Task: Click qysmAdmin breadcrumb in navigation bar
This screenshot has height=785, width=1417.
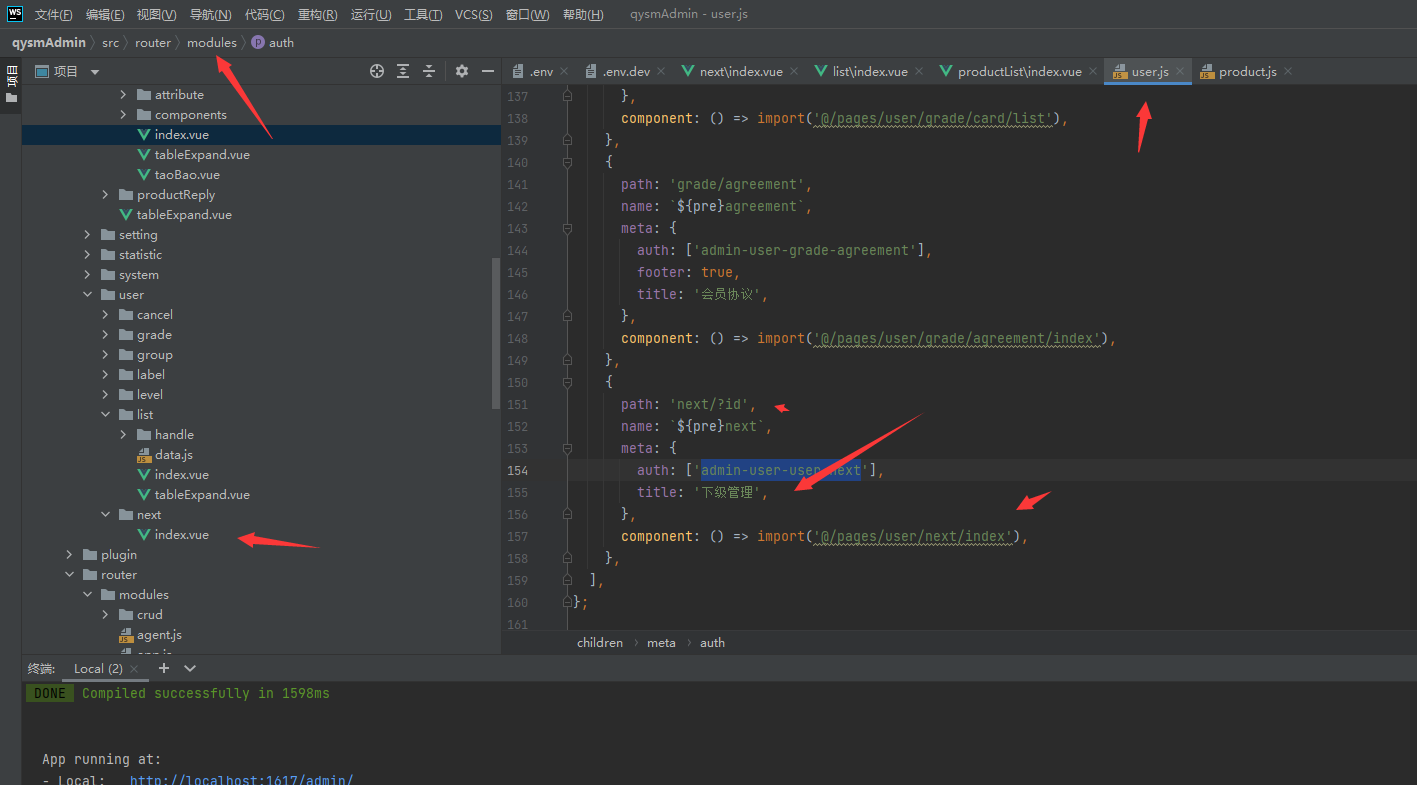Action: [x=49, y=43]
